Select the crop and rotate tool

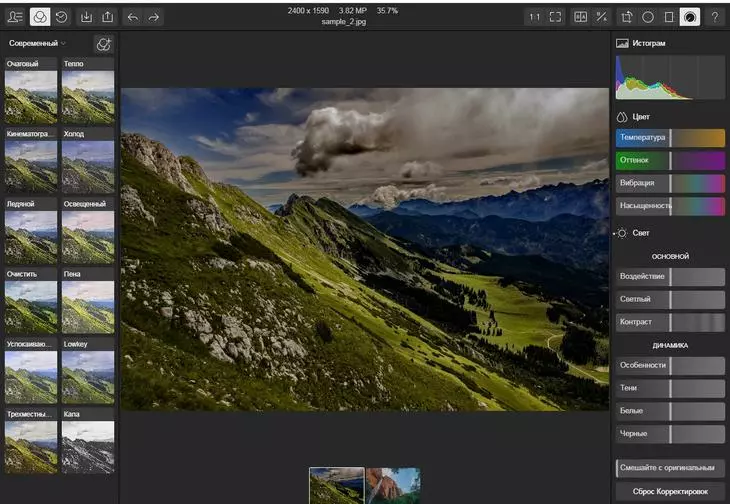(x=627, y=17)
